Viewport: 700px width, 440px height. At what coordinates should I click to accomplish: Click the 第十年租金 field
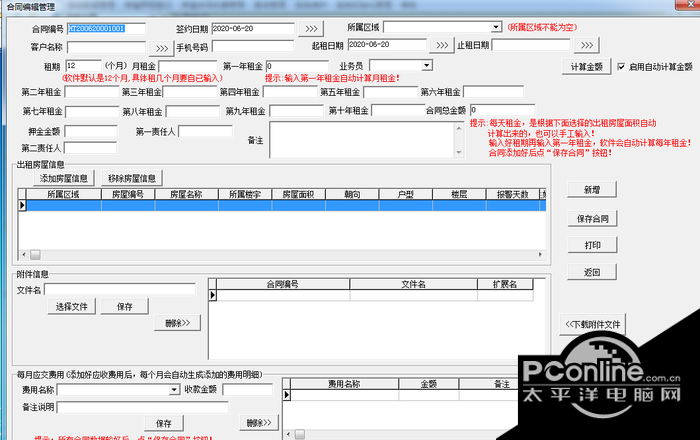(398, 110)
